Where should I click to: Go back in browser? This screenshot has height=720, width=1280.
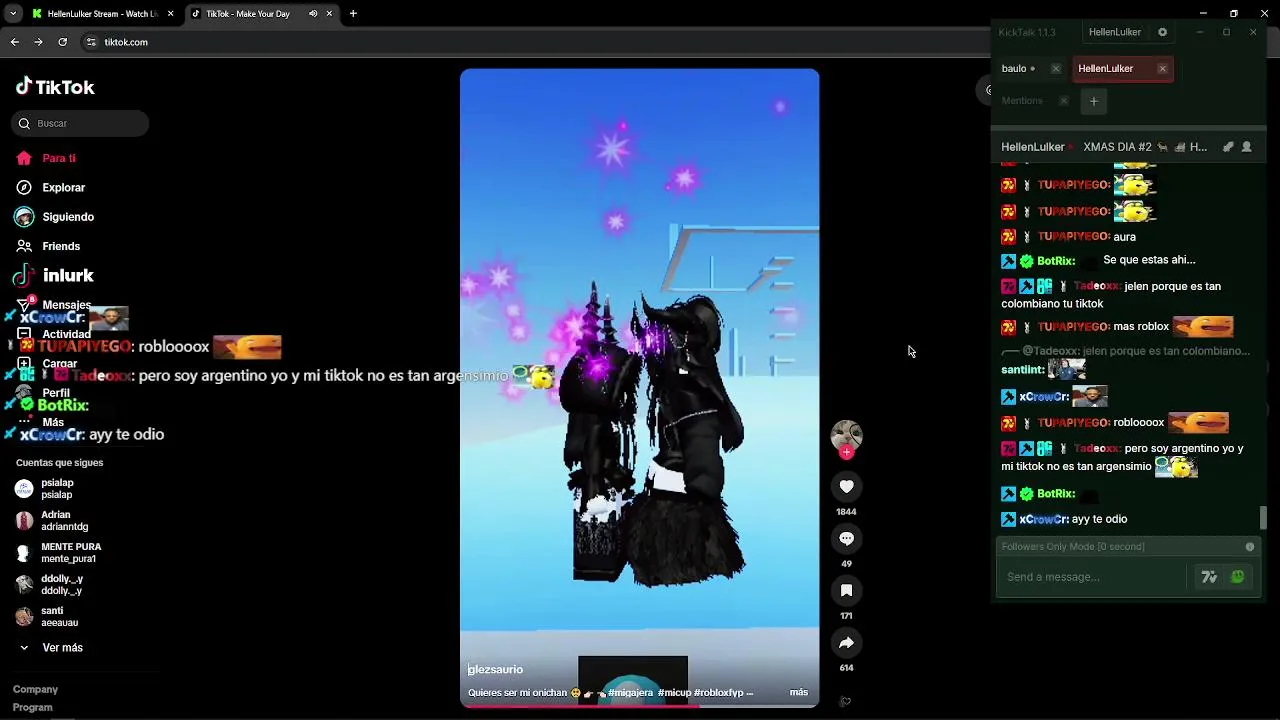(14, 42)
